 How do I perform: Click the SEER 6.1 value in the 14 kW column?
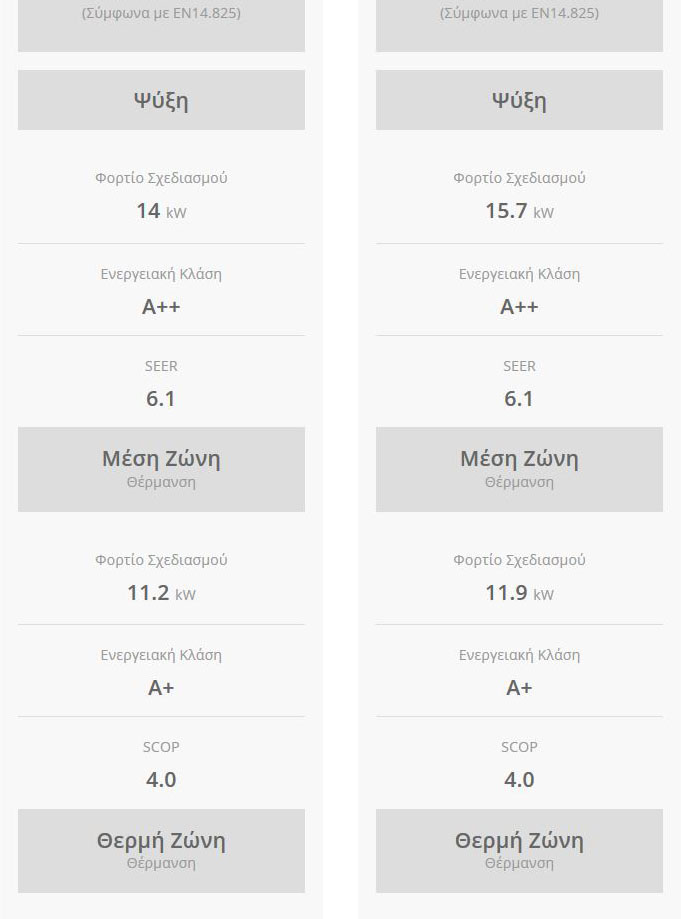pyautogui.click(x=161, y=399)
